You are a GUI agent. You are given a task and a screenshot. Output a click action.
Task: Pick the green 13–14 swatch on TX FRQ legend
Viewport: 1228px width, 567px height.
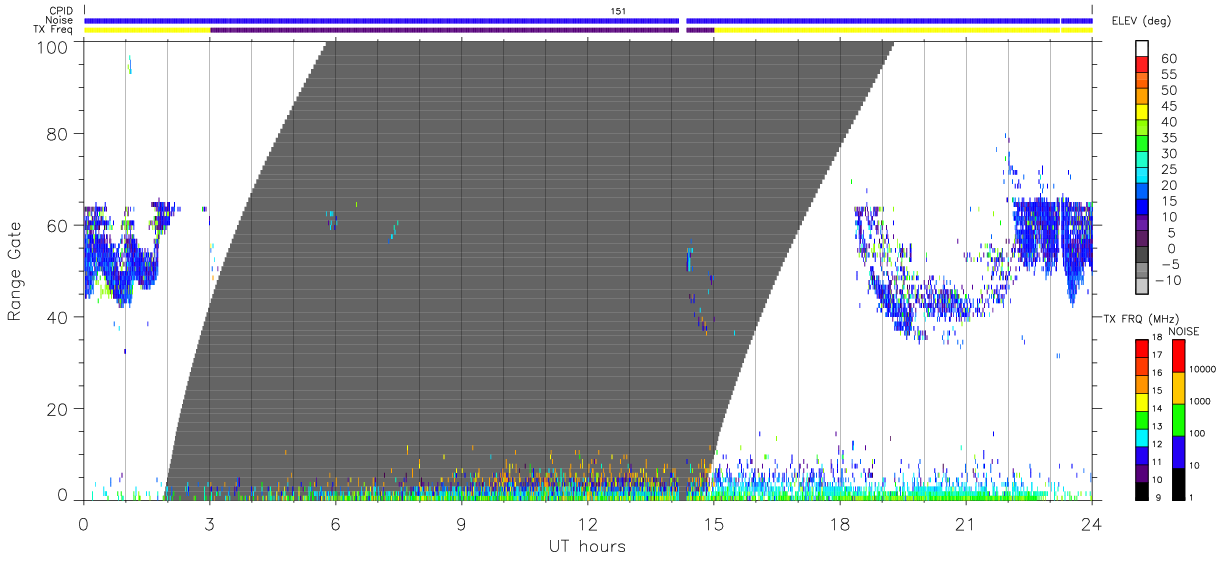pos(1142,419)
